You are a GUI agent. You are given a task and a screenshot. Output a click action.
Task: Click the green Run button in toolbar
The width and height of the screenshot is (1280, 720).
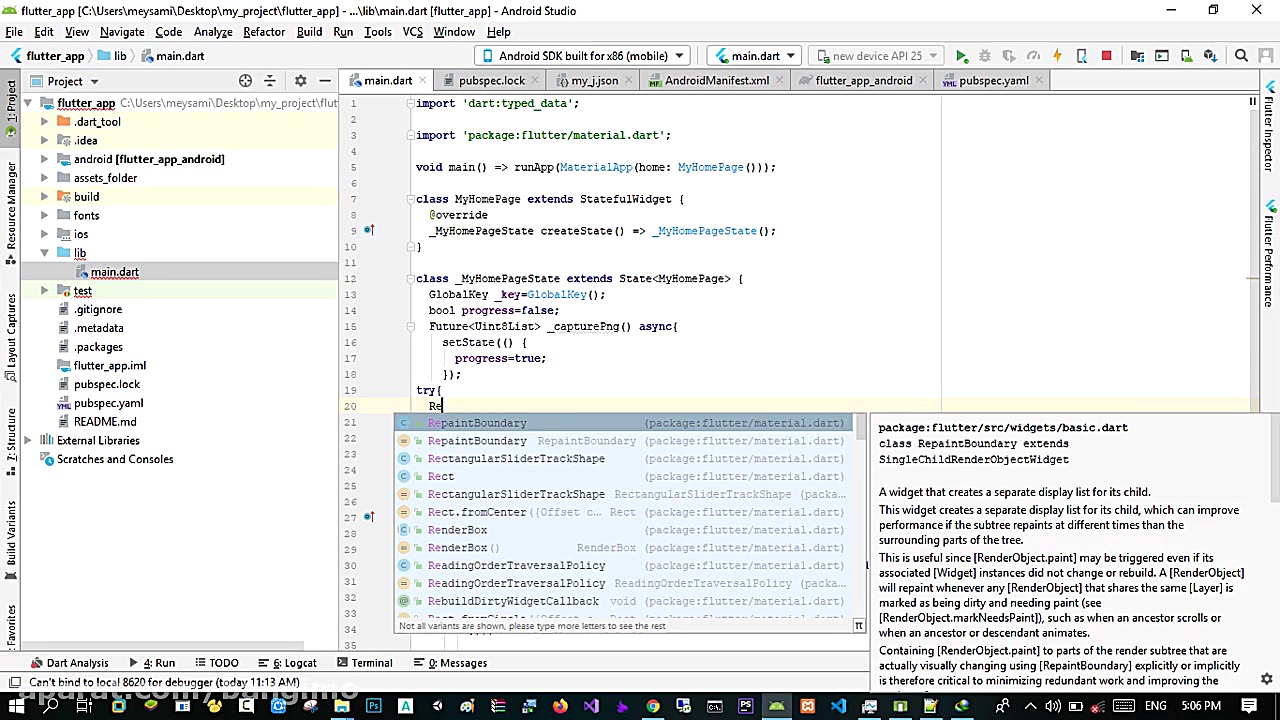[x=961, y=56]
